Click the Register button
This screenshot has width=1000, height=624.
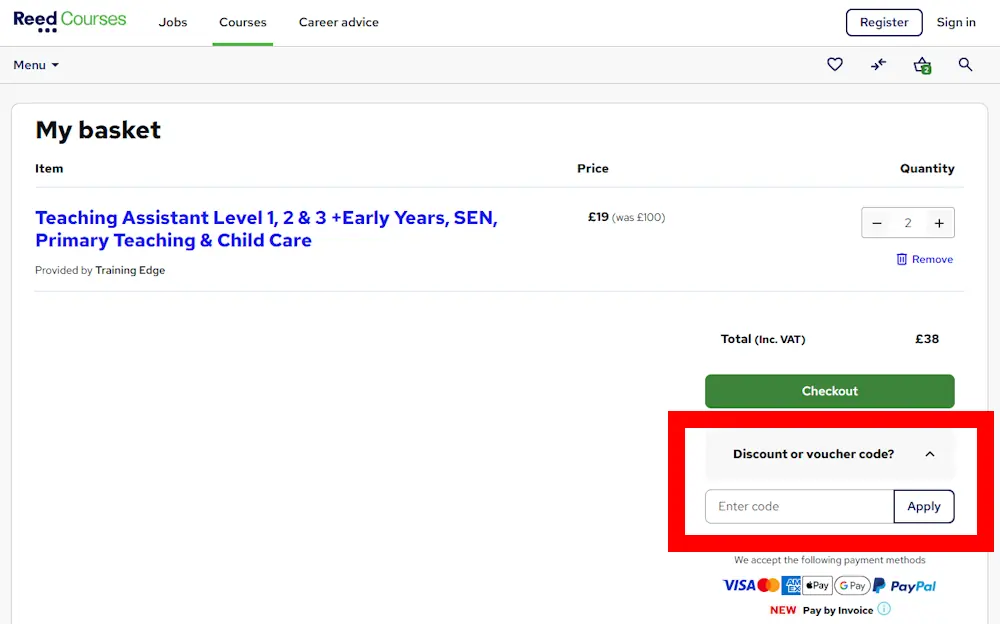point(884,22)
